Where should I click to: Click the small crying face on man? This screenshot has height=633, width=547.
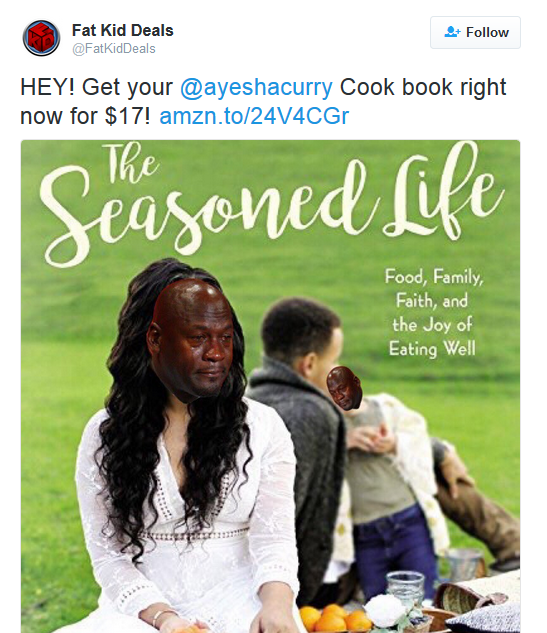(344, 388)
